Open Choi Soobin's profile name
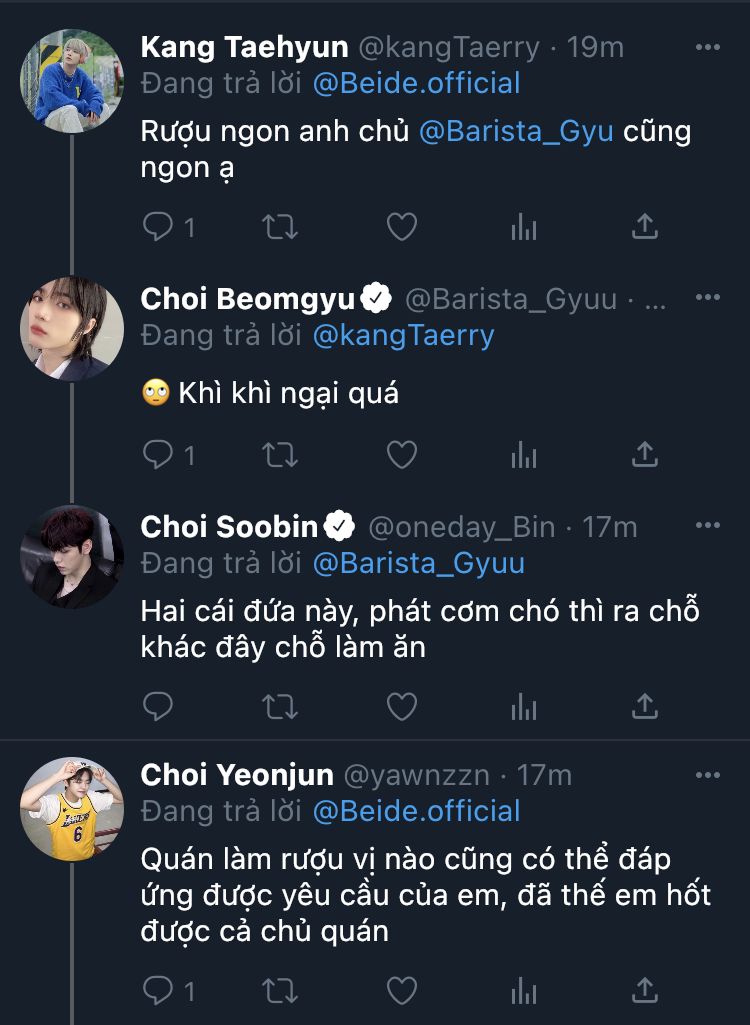The image size is (750, 1025). [x=229, y=526]
